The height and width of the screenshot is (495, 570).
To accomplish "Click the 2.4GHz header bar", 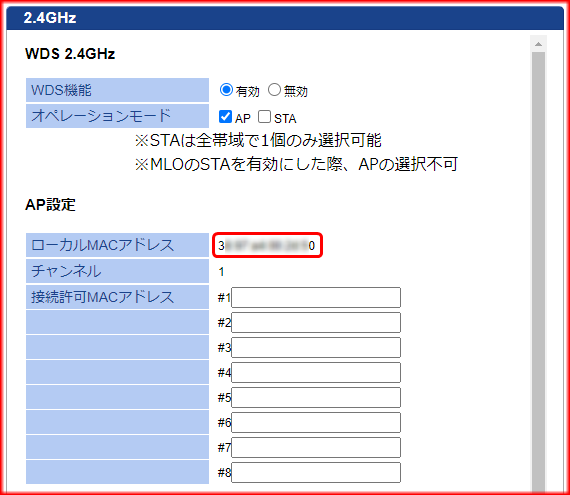I will pos(285,18).
